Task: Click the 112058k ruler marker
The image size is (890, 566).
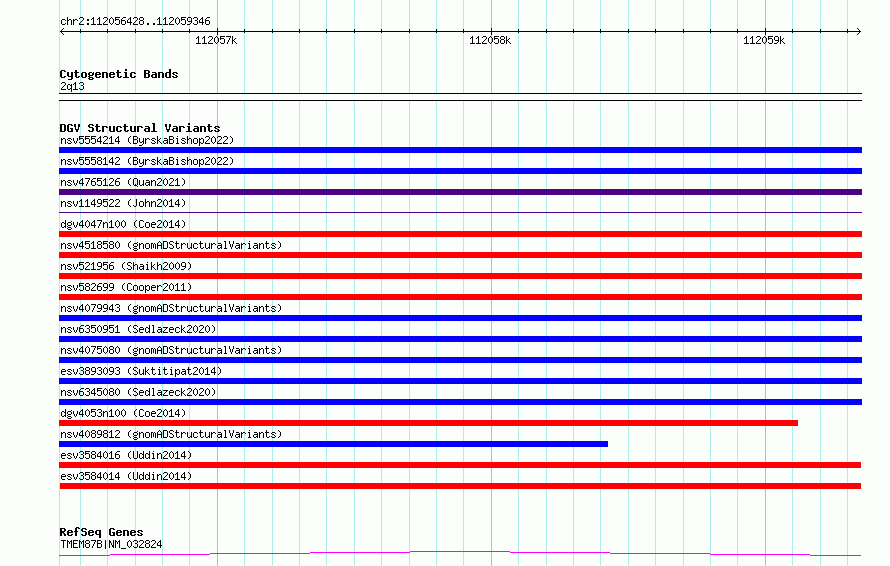Action: pos(490,40)
